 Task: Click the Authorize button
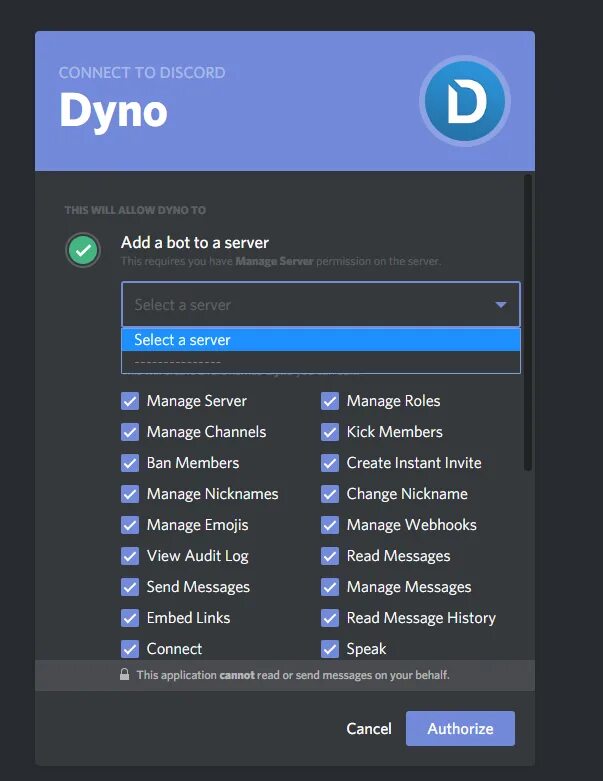[x=460, y=729]
